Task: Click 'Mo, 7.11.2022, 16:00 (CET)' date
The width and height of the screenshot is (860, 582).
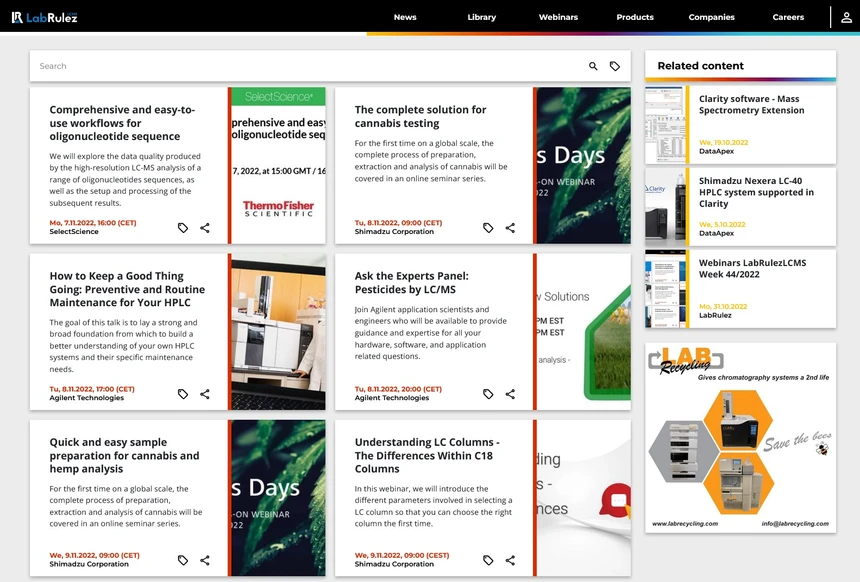Action: pyautogui.click(x=93, y=223)
